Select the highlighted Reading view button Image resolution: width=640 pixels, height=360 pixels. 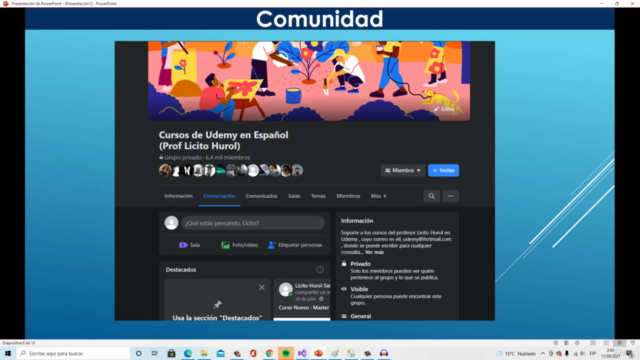pyautogui.click(x=620, y=343)
